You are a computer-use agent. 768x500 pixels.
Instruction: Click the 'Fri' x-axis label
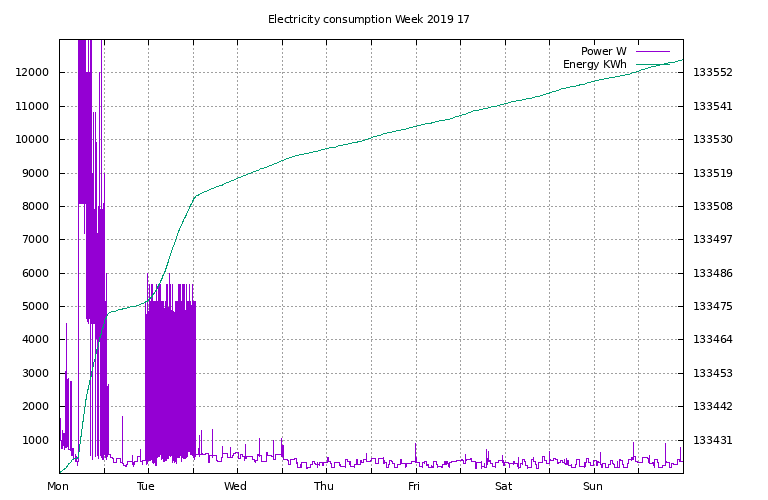pyautogui.click(x=414, y=486)
